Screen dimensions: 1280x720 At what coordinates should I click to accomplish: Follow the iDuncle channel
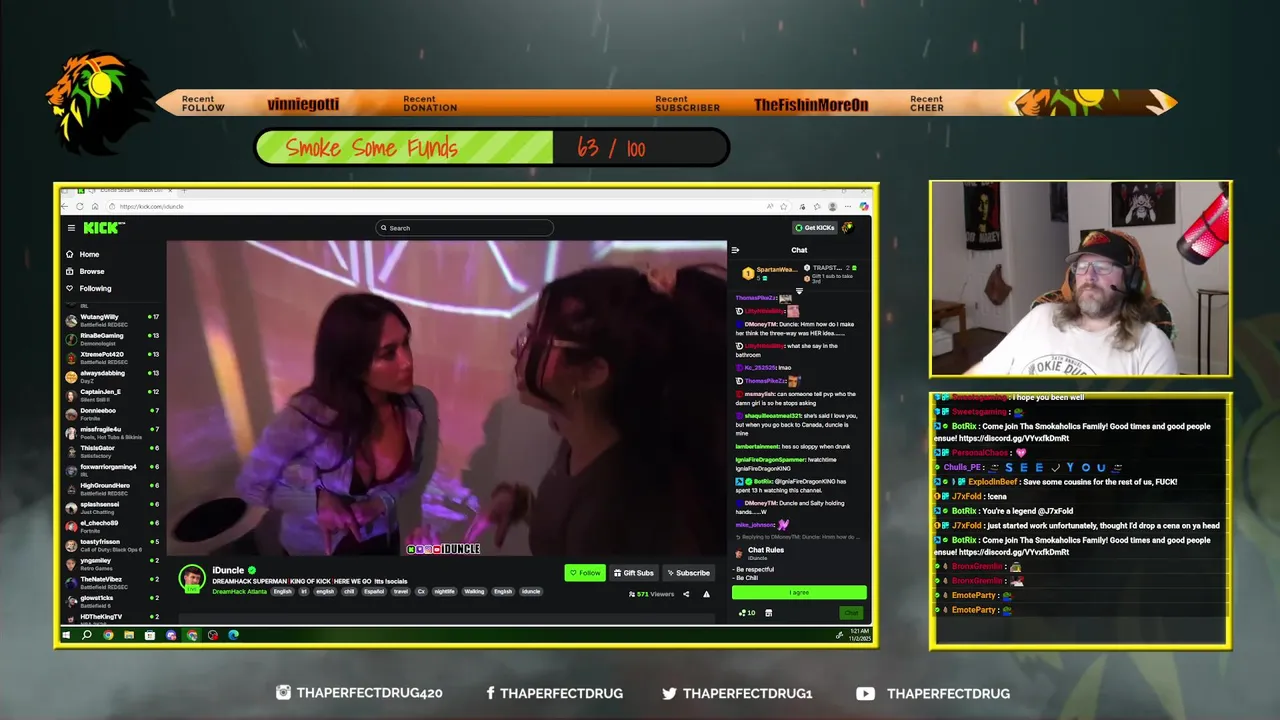pyautogui.click(x=585, y=573)
